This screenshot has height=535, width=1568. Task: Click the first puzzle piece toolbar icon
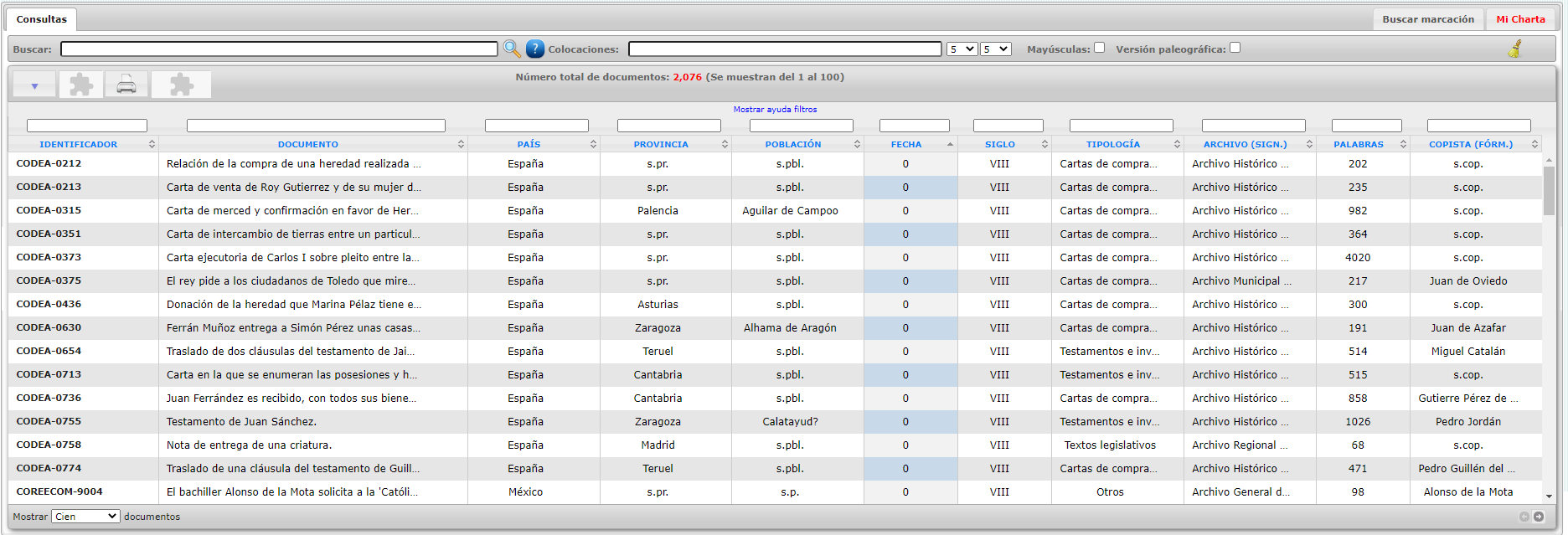81,85
